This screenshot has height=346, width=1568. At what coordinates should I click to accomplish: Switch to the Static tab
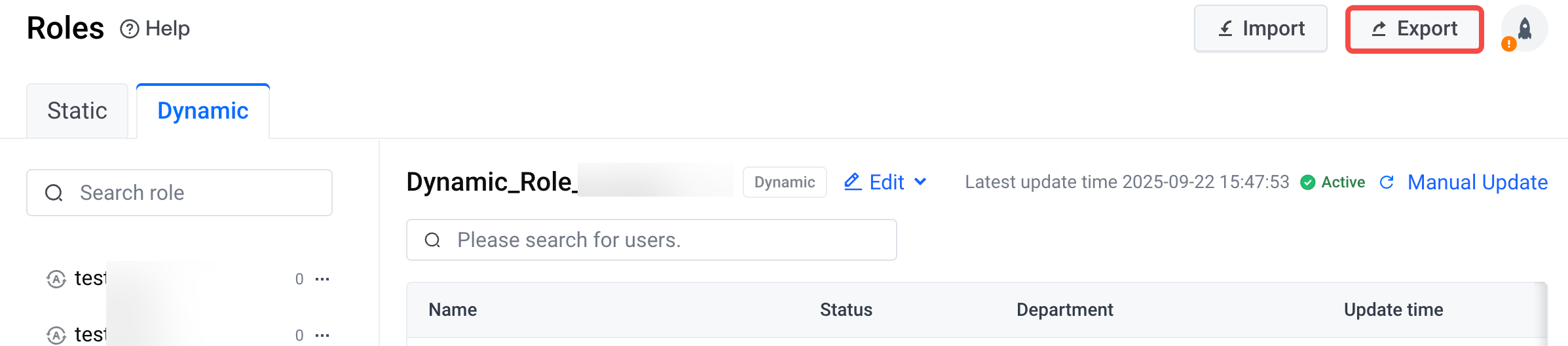(x=77, y=111)
